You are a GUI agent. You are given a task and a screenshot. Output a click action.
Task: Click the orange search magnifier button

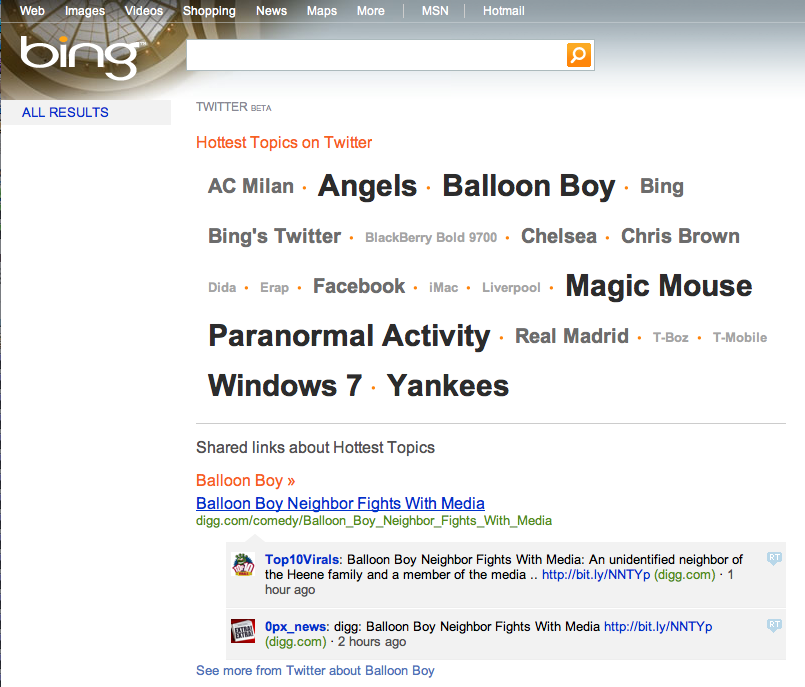(579, 55)
